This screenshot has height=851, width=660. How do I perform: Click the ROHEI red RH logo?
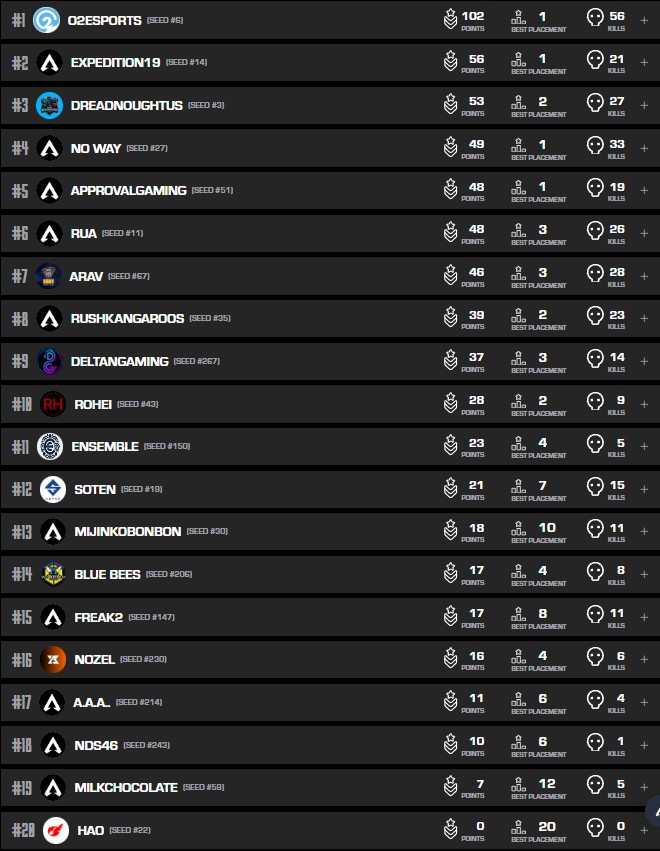pyautogui.click(x=53, y=404)
